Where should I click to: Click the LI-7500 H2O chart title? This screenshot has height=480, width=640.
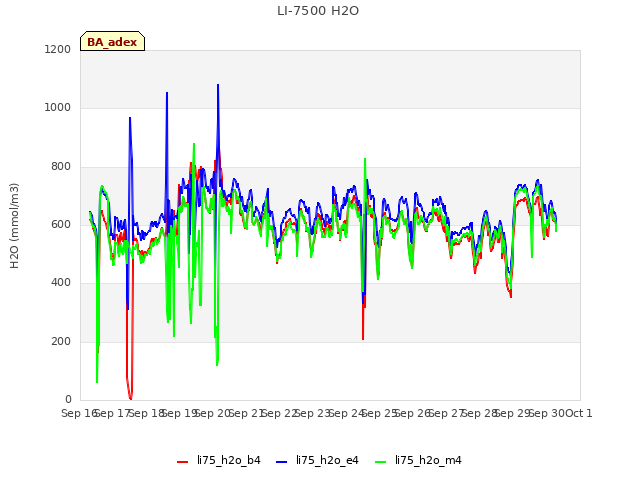click(318, 11)
